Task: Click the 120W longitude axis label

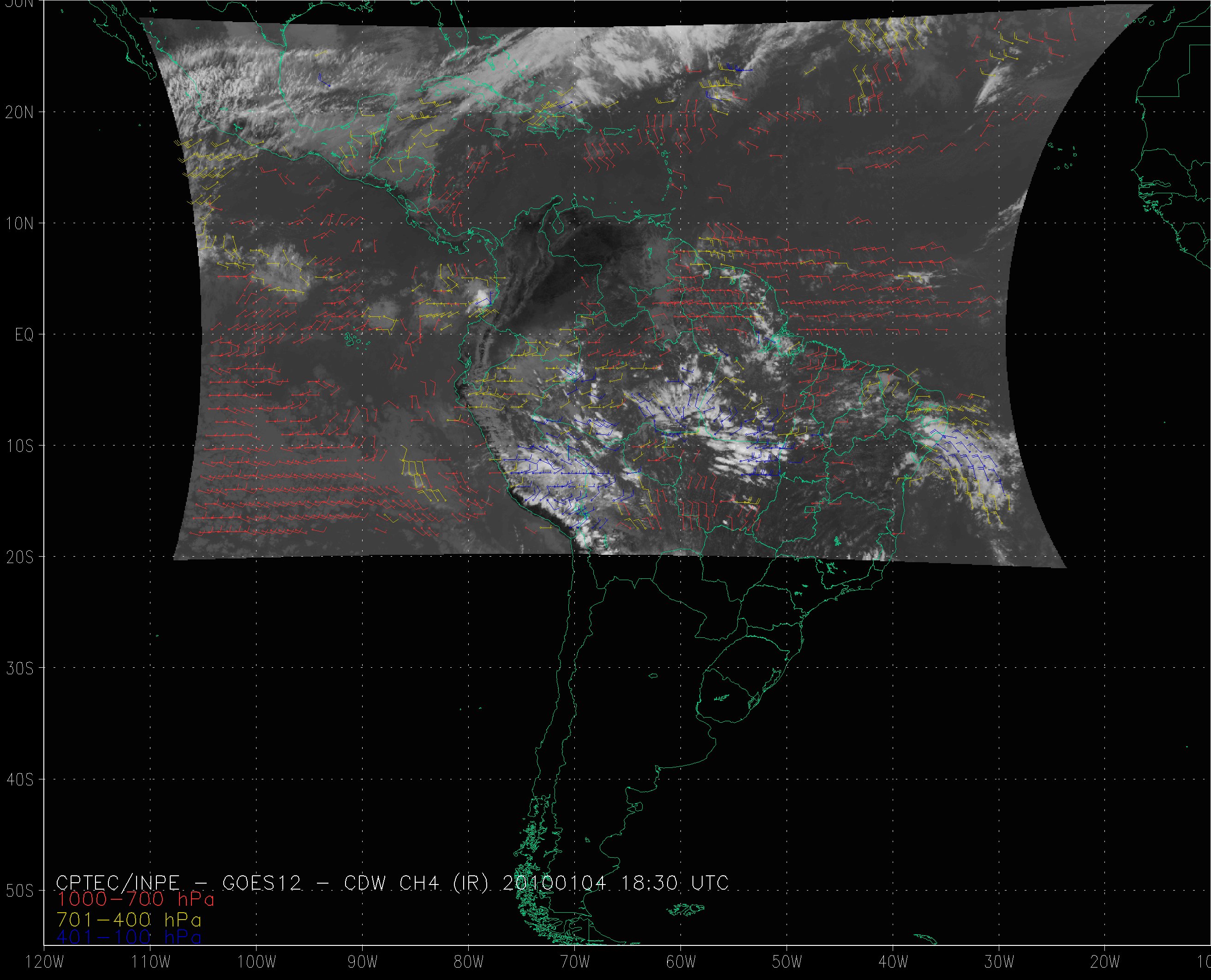Action: tap(45, 962)
